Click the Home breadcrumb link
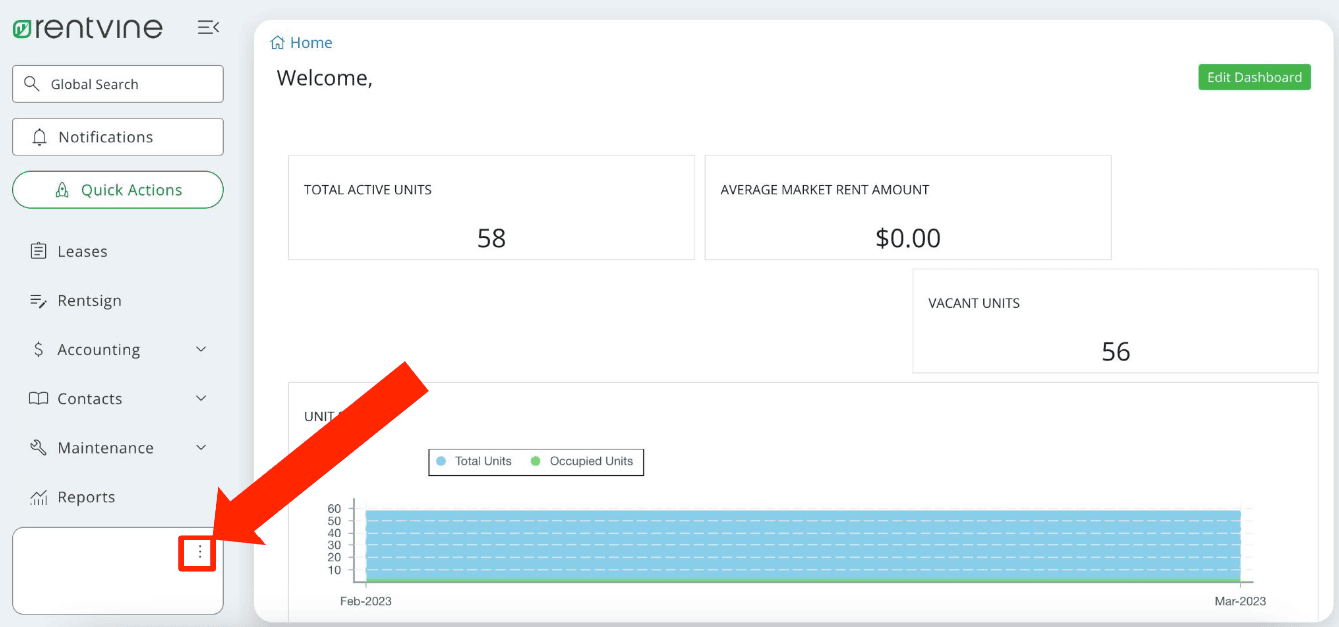1339x627 pixels. pos(311,43)
